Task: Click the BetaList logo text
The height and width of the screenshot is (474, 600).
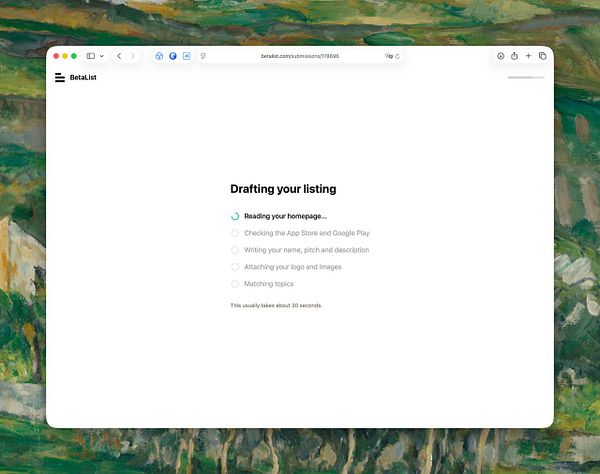Action: pos(83,78)
